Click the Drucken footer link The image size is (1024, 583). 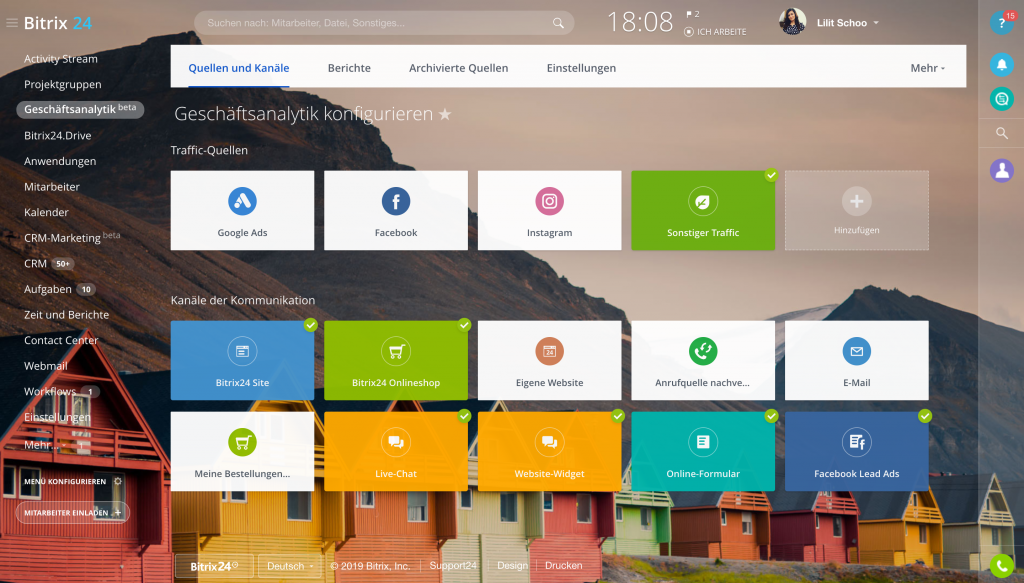click(564, 566)
